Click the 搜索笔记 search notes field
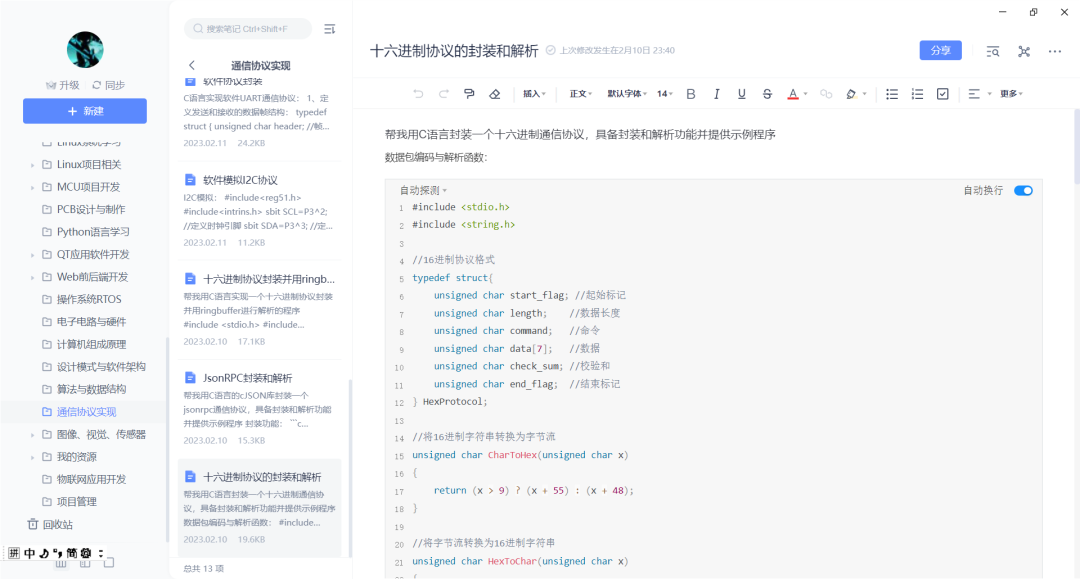This screenshot has width=1080, height=579. [x=248, y=29]
